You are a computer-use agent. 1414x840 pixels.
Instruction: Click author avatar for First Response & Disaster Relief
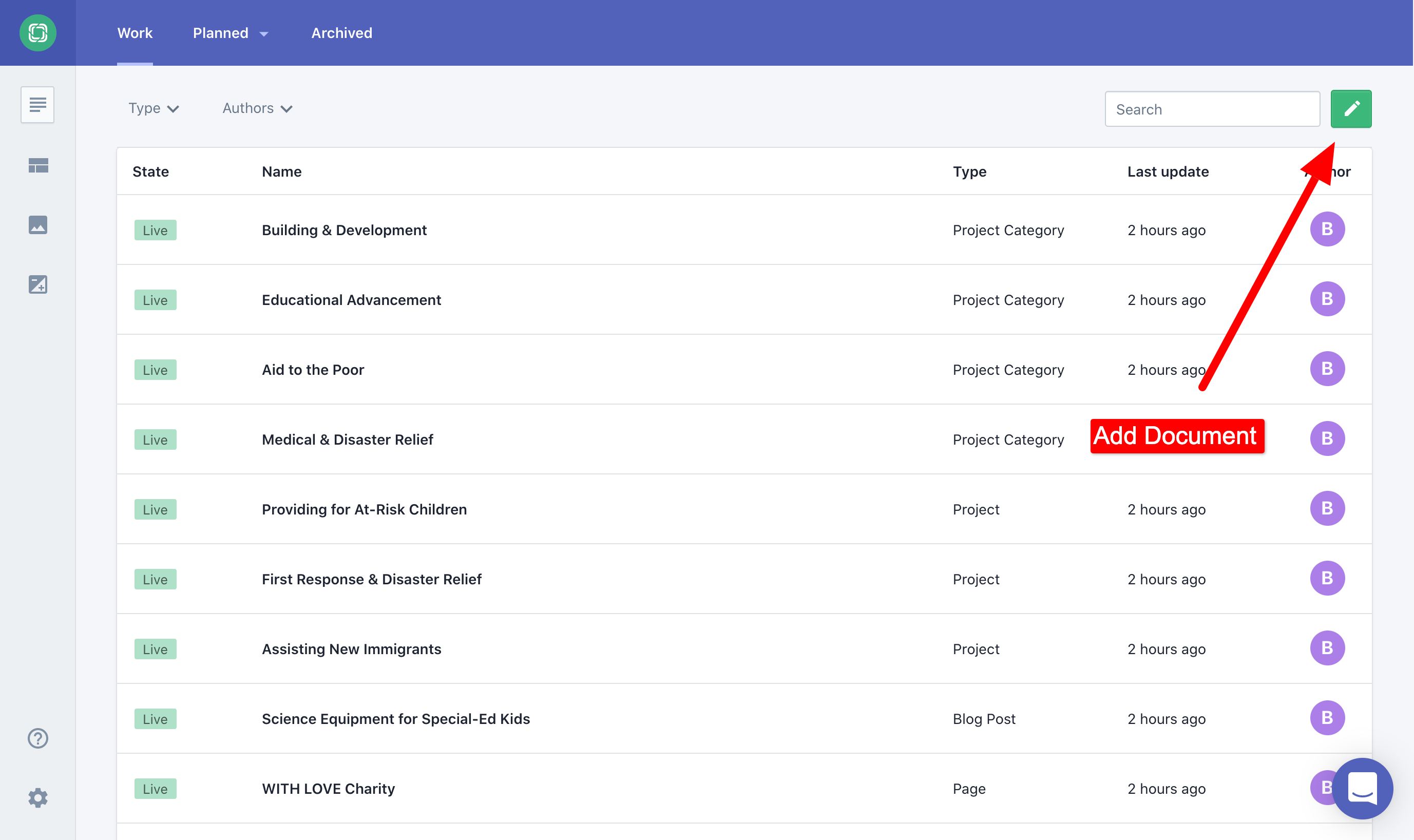(x=1327, y=578)
